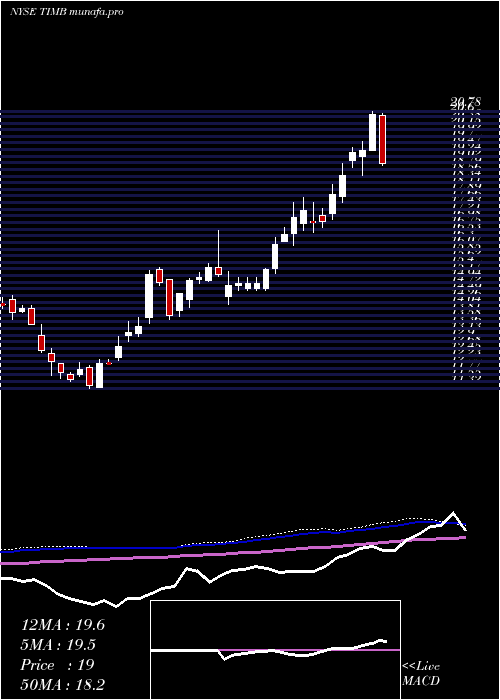Image resolution: width=500 pixels, height=700 pixels.
Task: Click the NYSE TIMB munafa.pro title text
Action: 67,12
